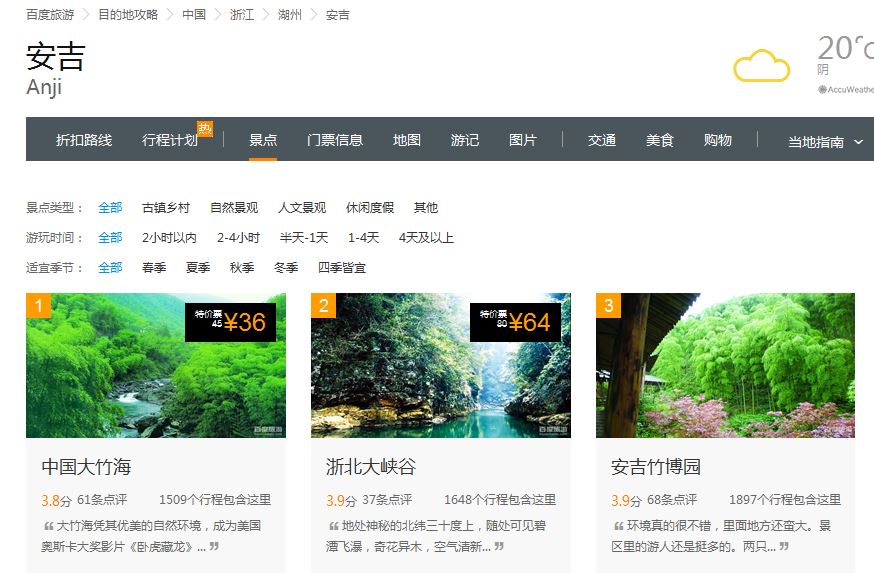874x573 pixels.
Task: Go to the 美食 section
Action: [x=660, y=140]
